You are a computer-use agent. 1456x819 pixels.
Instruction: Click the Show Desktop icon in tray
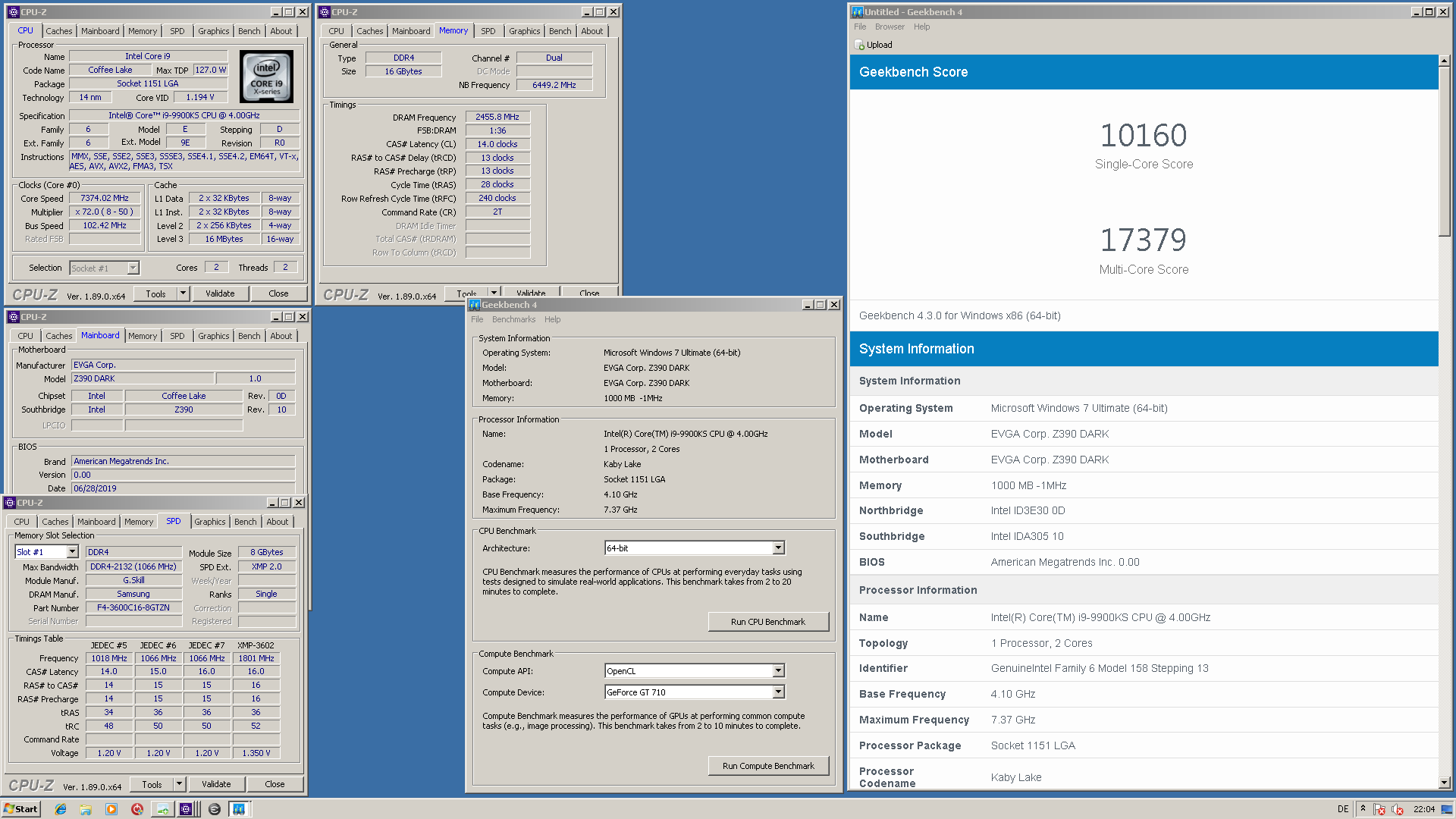tap(1448, 809)
